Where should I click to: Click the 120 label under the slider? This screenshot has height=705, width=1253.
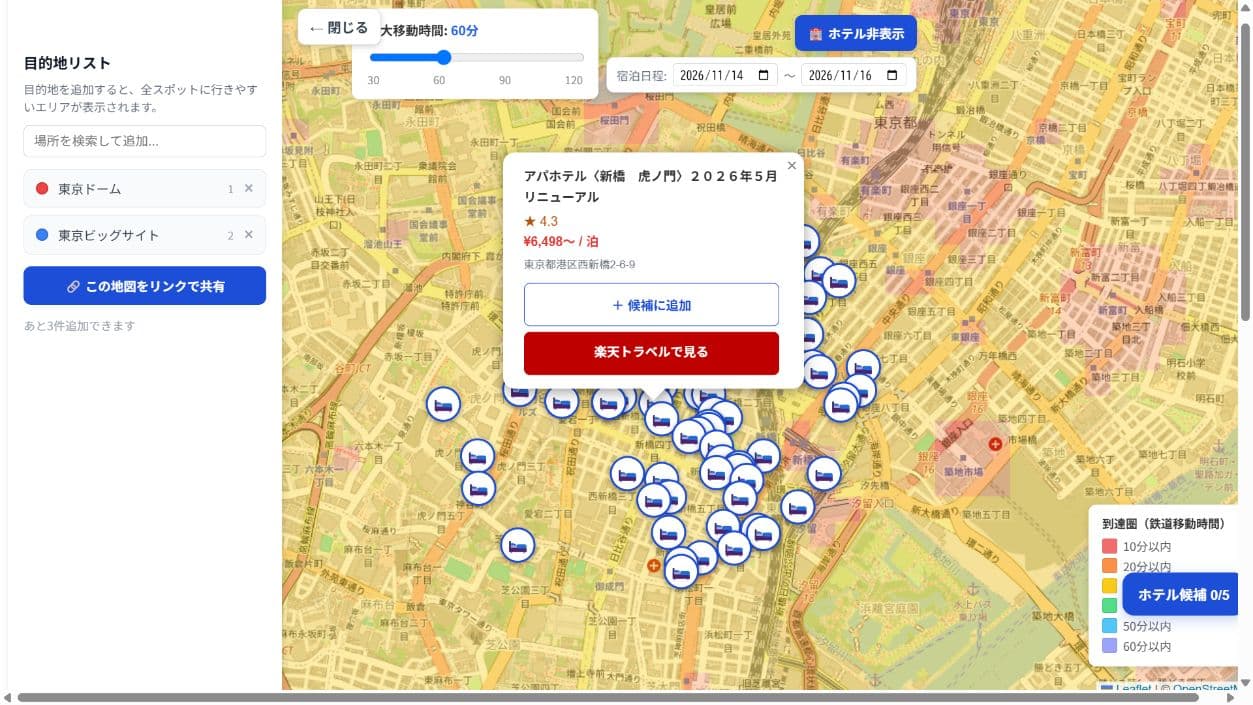[574, 80]
